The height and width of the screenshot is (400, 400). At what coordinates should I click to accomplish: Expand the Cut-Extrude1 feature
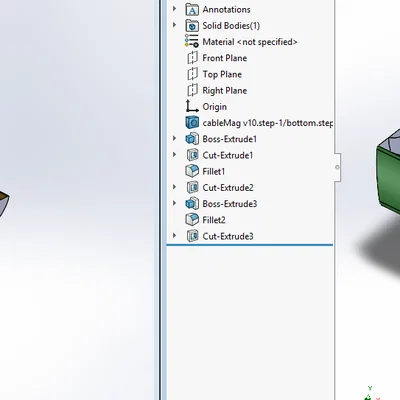(x=174, y=154)
